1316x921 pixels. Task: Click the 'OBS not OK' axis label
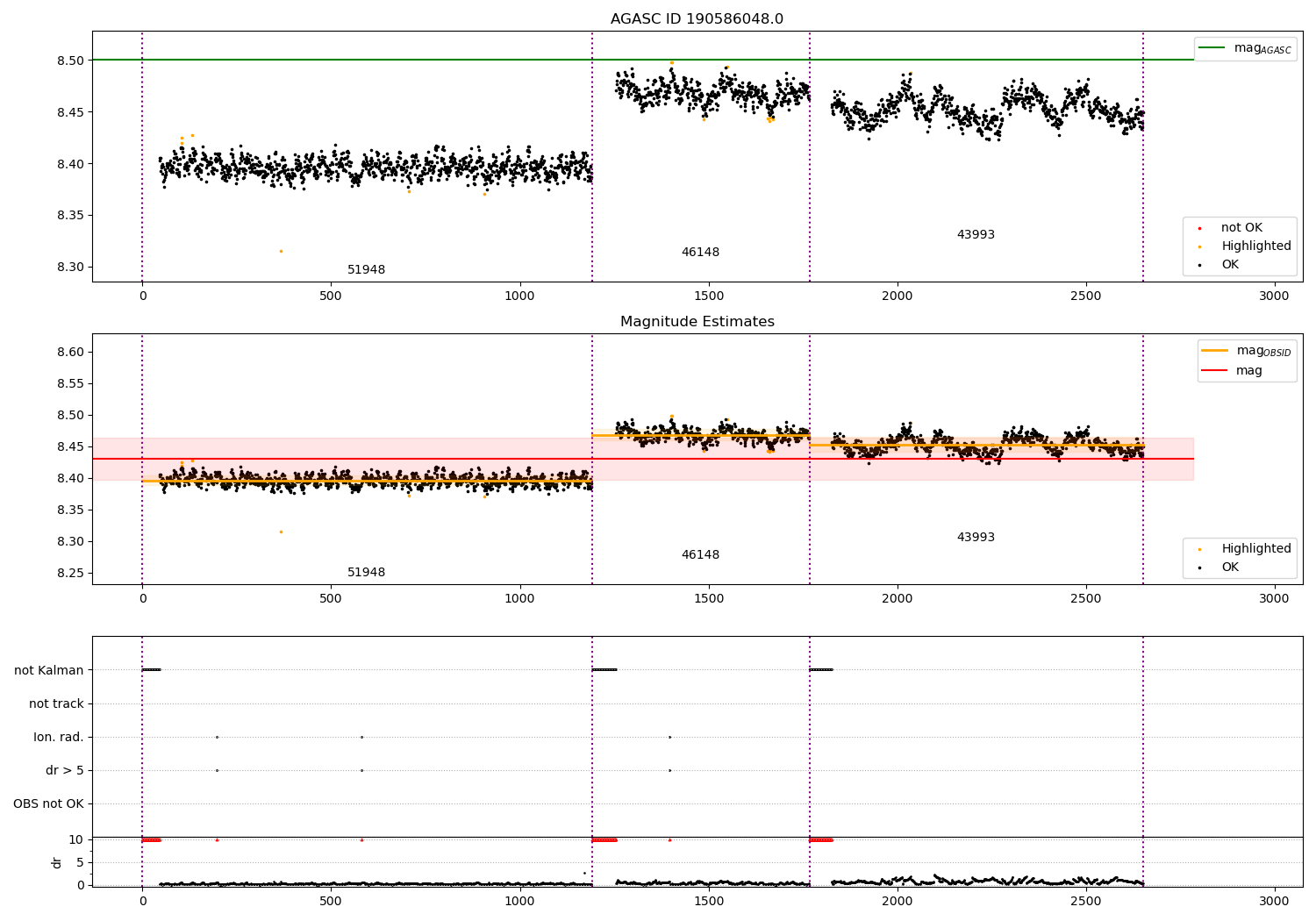click(x=48, y=803)
